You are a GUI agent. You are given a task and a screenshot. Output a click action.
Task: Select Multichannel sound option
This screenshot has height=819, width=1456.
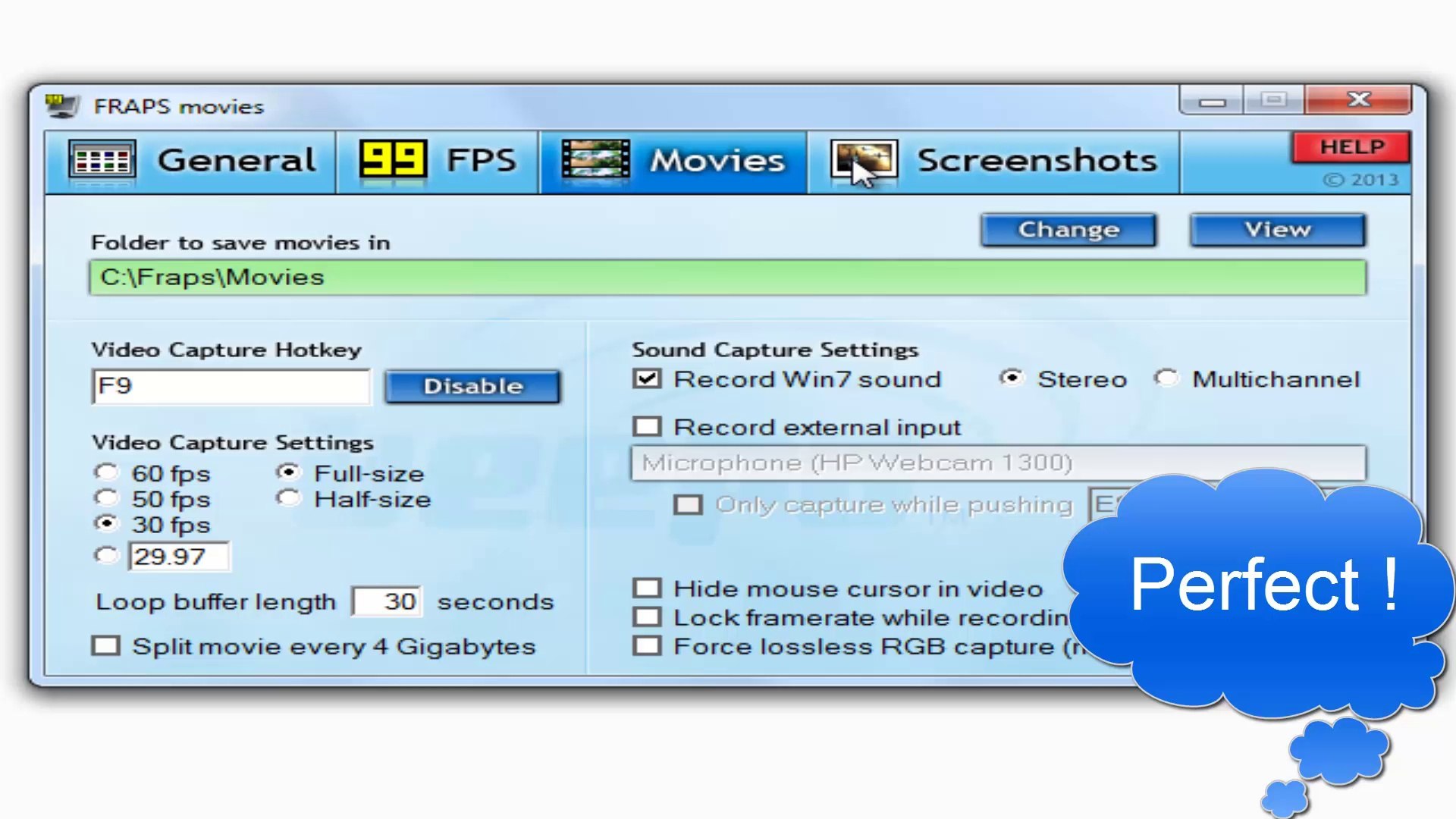pos(1167,378)
